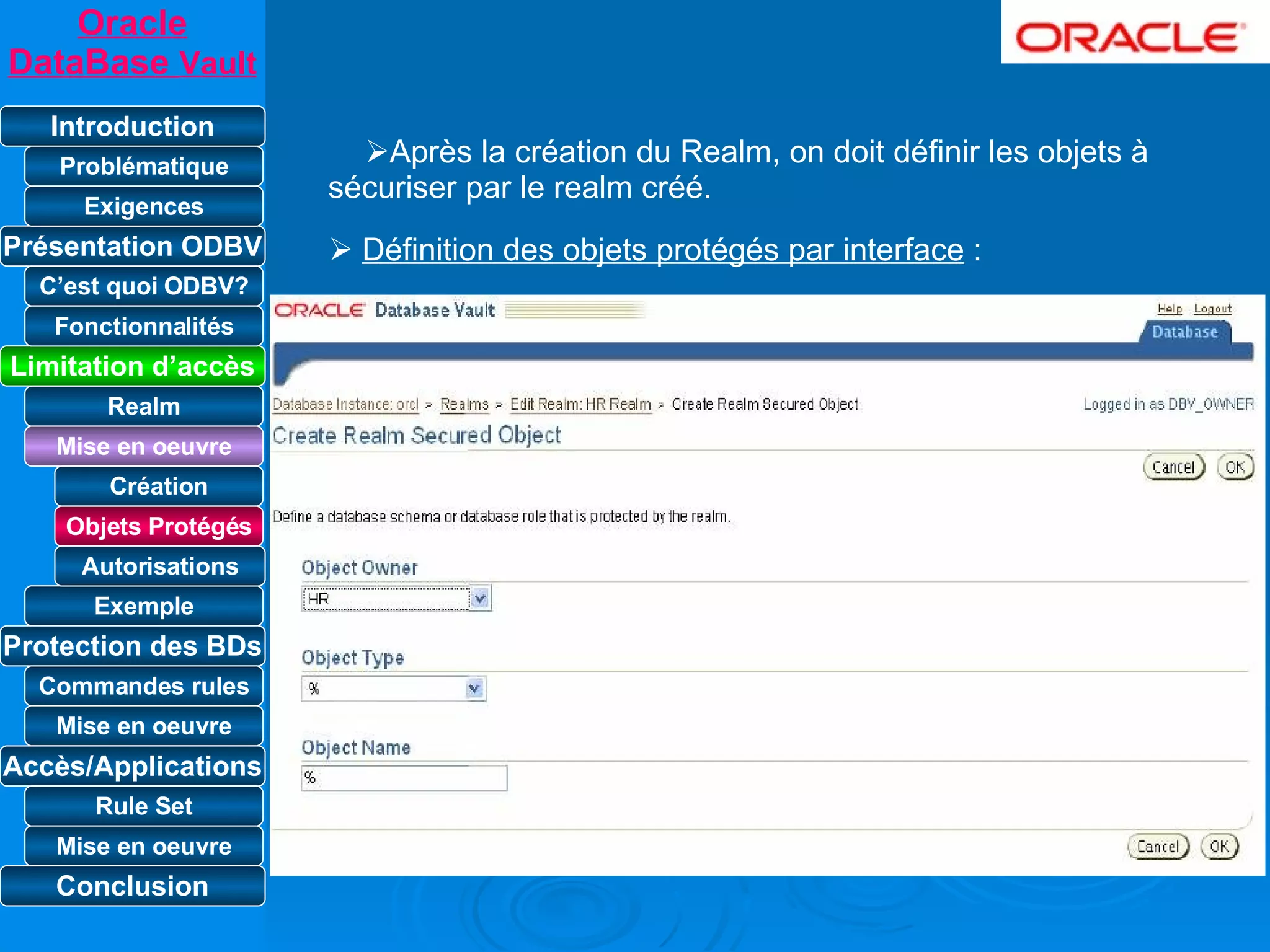Open Edit Realm: HR Realm breadcrumb
Screen dimensions: 1270x952
tap(580, 404)
